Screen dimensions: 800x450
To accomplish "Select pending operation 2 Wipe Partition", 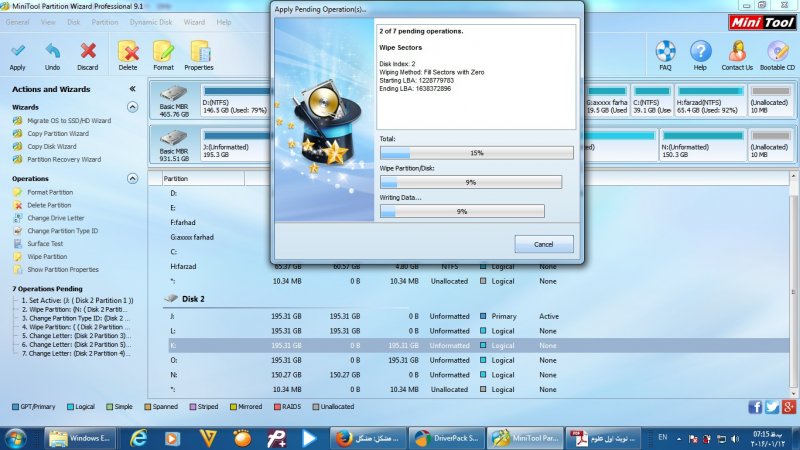I will pos(74,309).
